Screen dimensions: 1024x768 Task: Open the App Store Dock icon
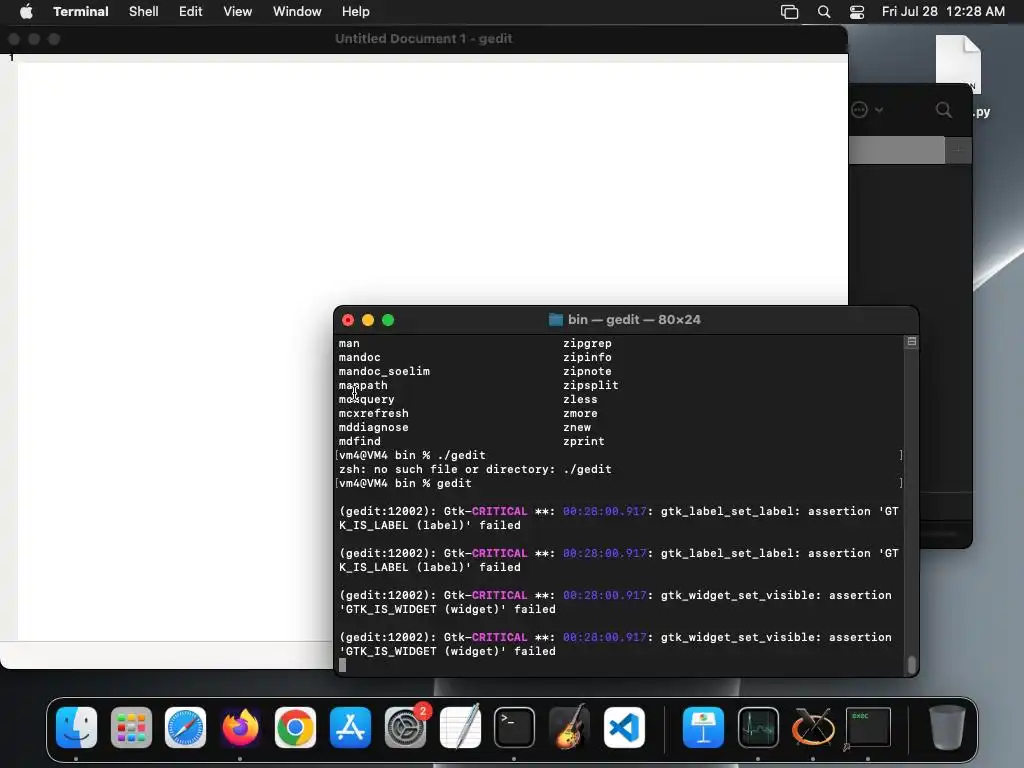(350, 727)
